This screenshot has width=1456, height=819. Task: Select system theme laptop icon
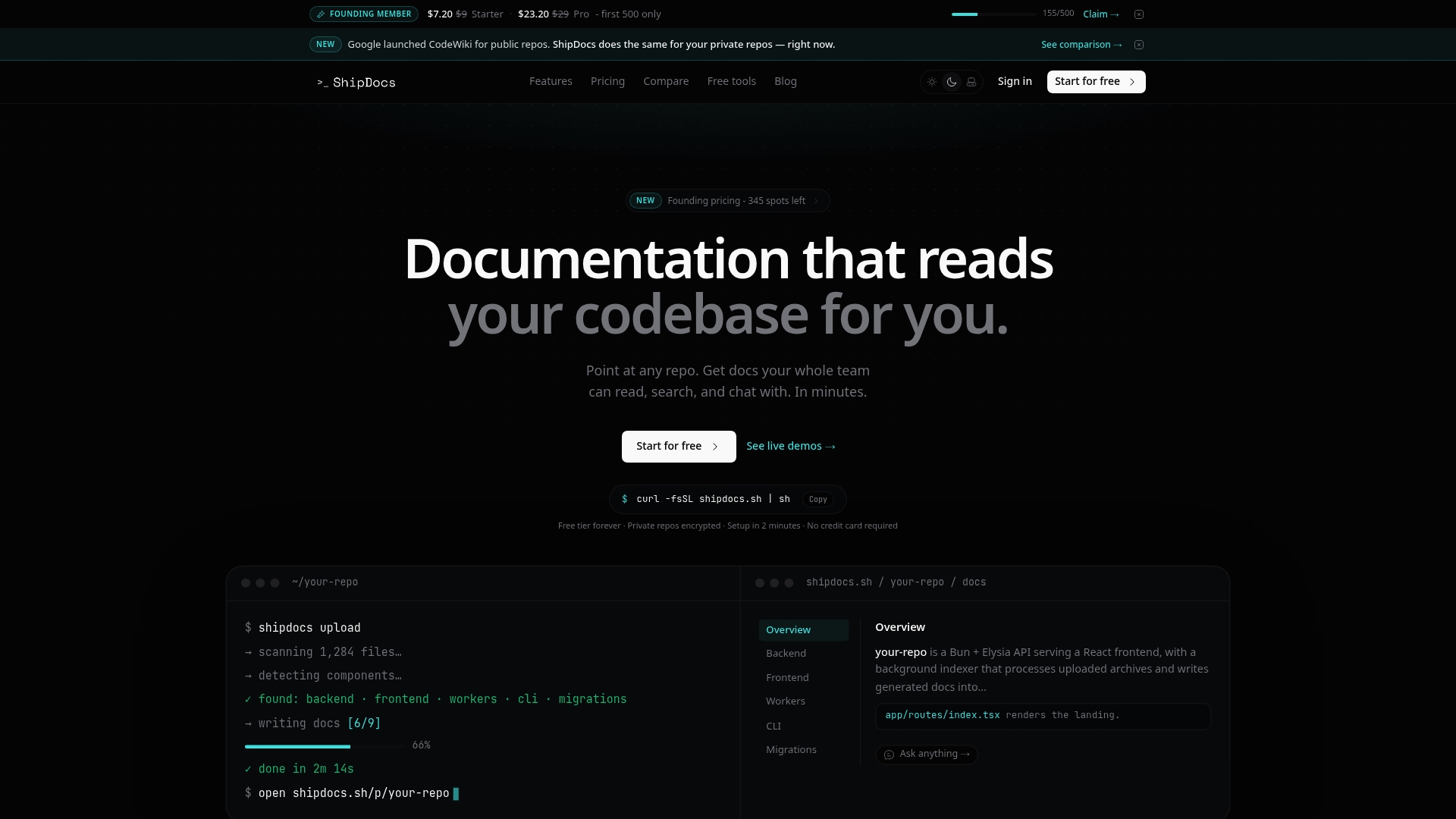point(971,82)
